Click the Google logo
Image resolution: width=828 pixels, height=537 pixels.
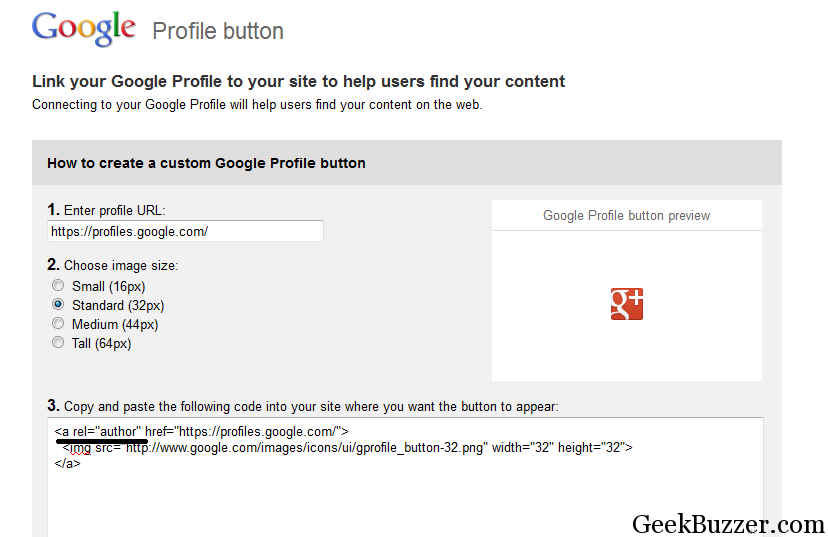(83, 29)
